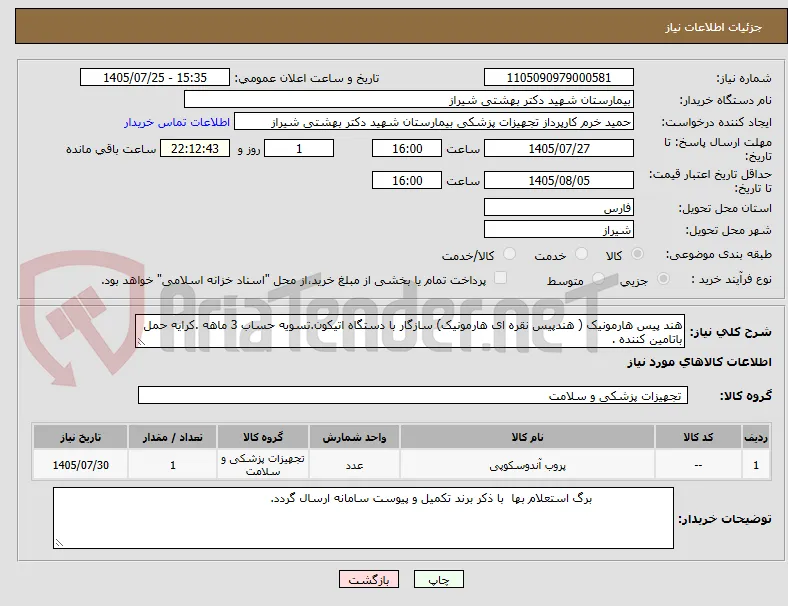This screenshot has width=788, height=606.
Task: Click the نام کالا column header
Action: 527,437
